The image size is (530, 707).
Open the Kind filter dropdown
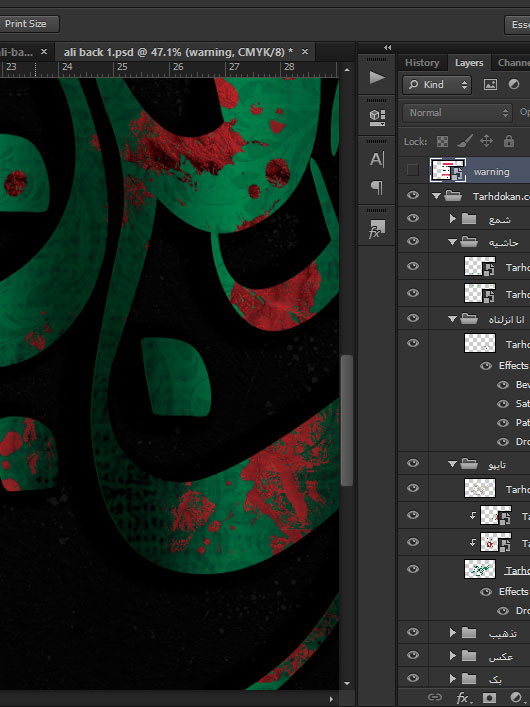click(437, 85)
